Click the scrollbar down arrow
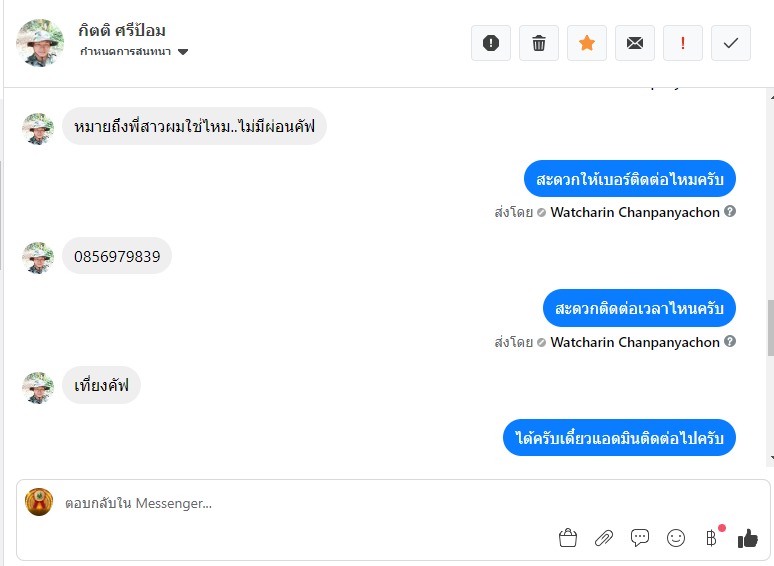Screen dimensions: 774x566 pos(769,457)
